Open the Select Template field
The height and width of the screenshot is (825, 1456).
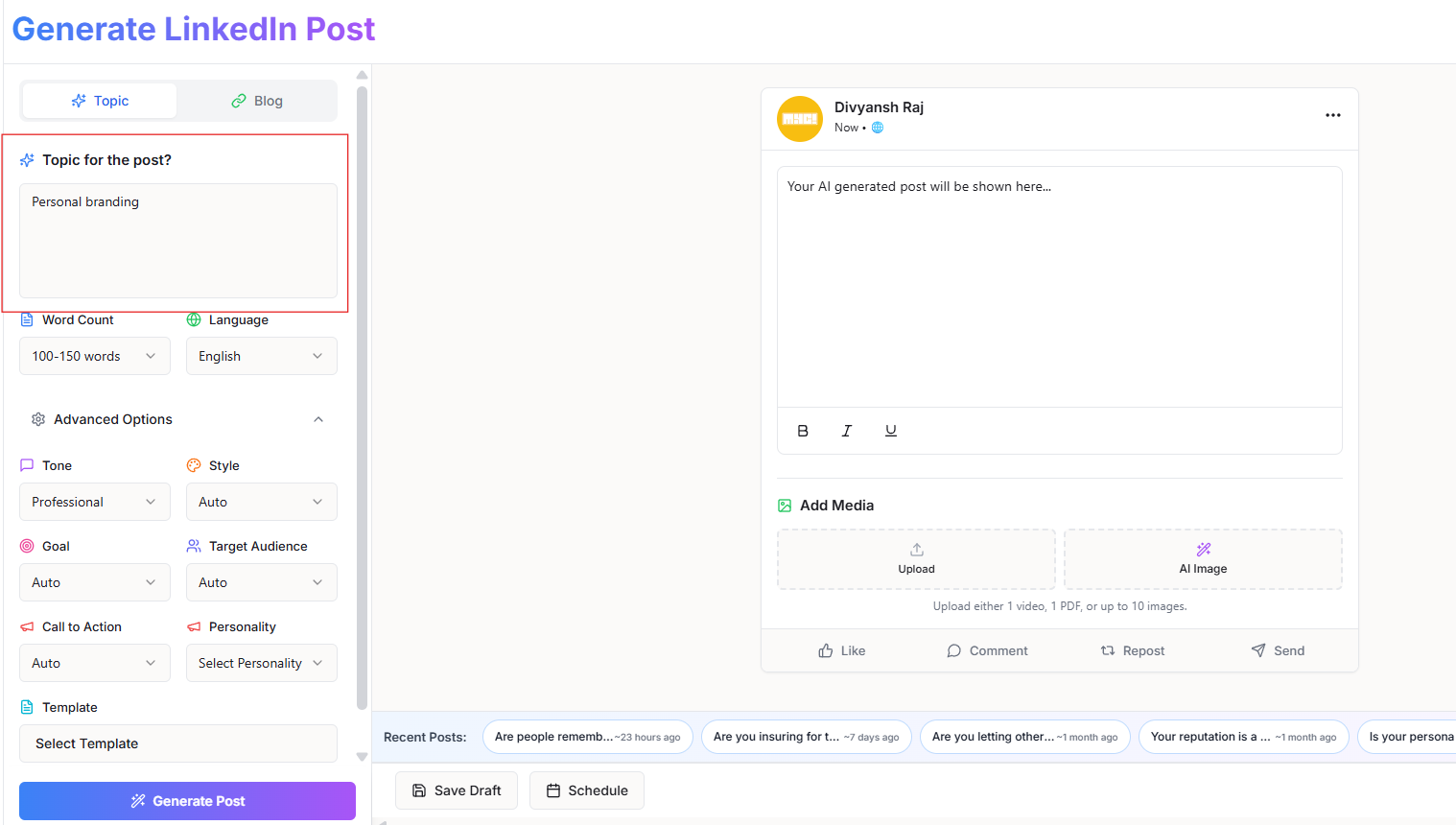(x=178, y=743)
